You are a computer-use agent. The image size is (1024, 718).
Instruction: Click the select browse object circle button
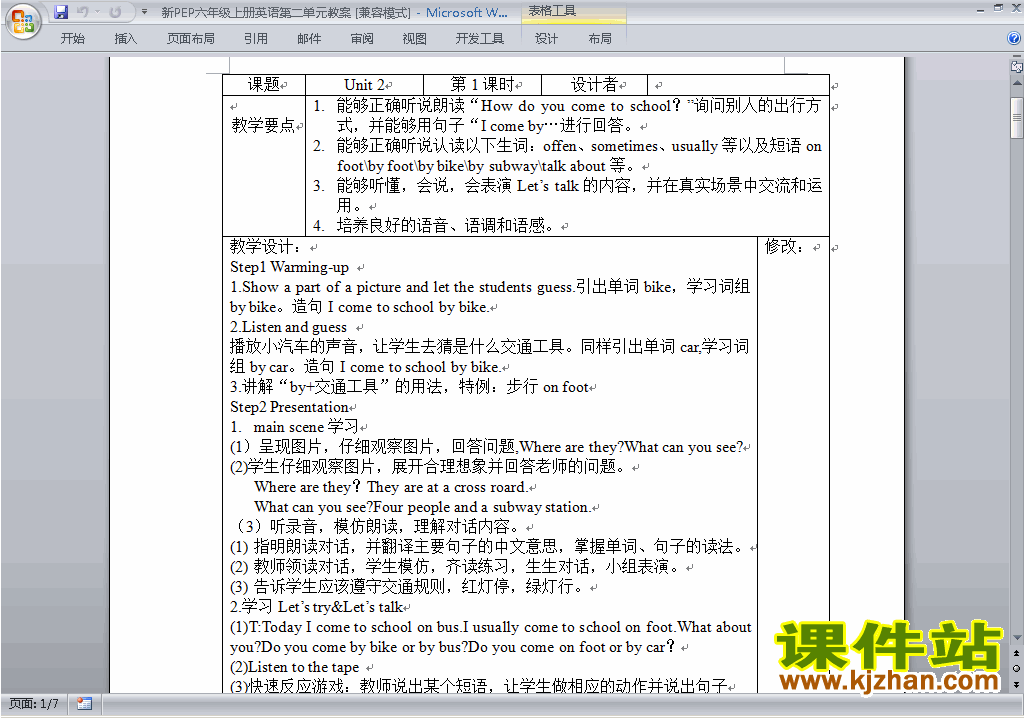coord(1016,668)
